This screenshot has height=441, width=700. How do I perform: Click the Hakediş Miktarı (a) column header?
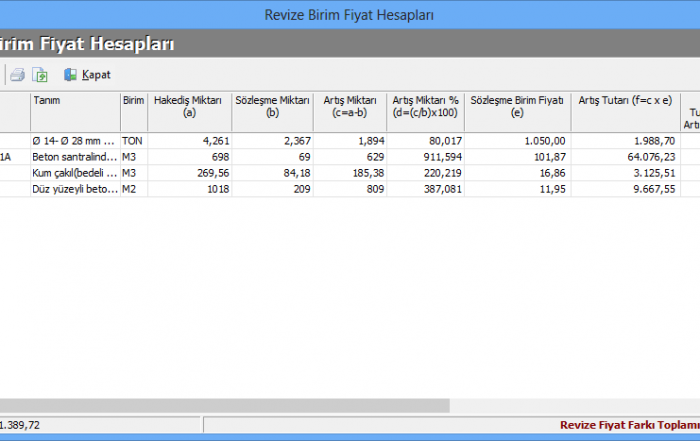click(188, 107)
